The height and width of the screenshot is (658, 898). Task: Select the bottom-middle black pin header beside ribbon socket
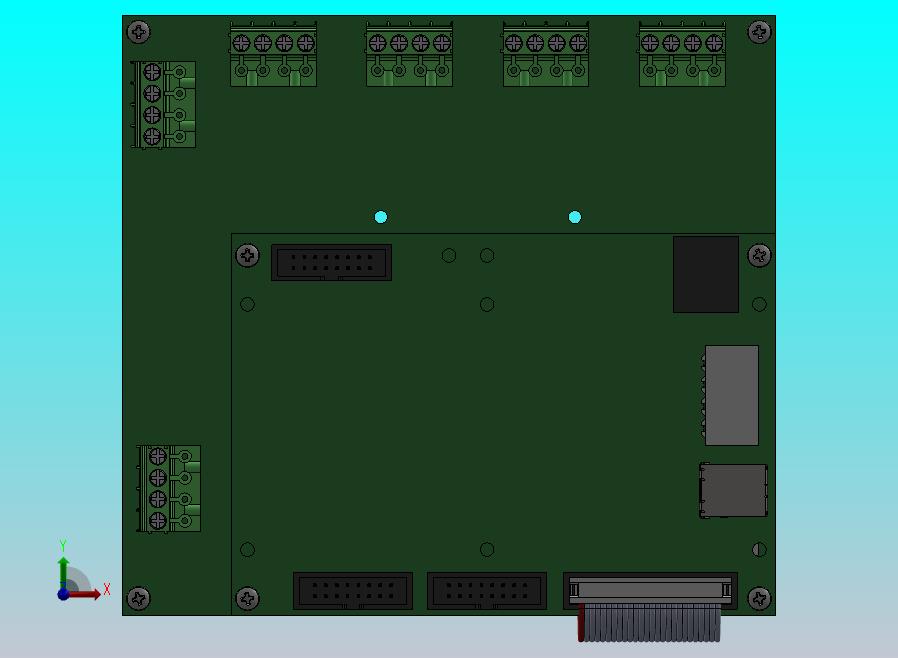(x=487, y=590)
